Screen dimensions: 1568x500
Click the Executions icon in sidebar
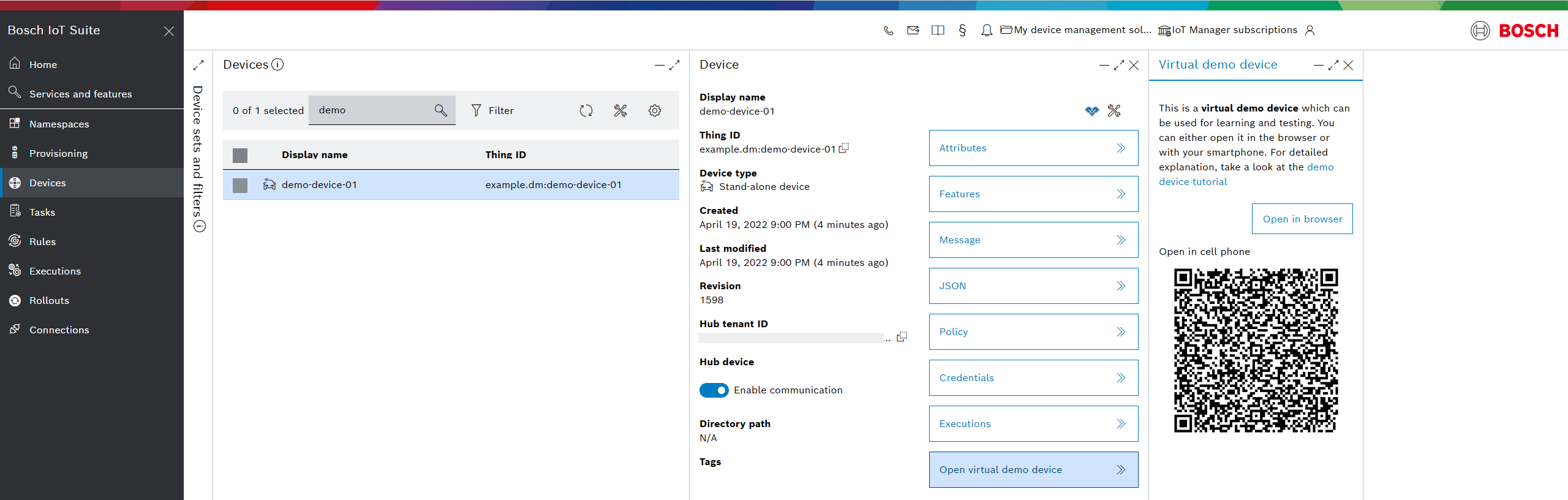coord(15,270)
